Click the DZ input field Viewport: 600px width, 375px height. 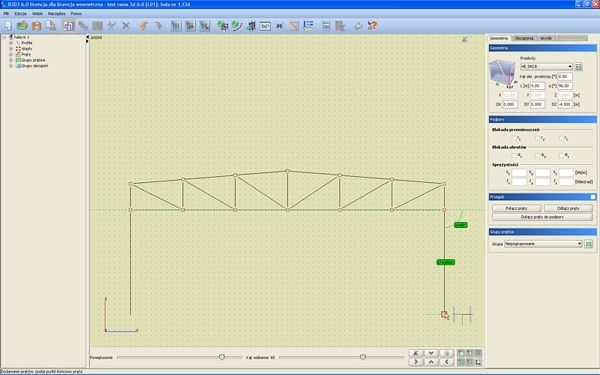coord(565,104)
